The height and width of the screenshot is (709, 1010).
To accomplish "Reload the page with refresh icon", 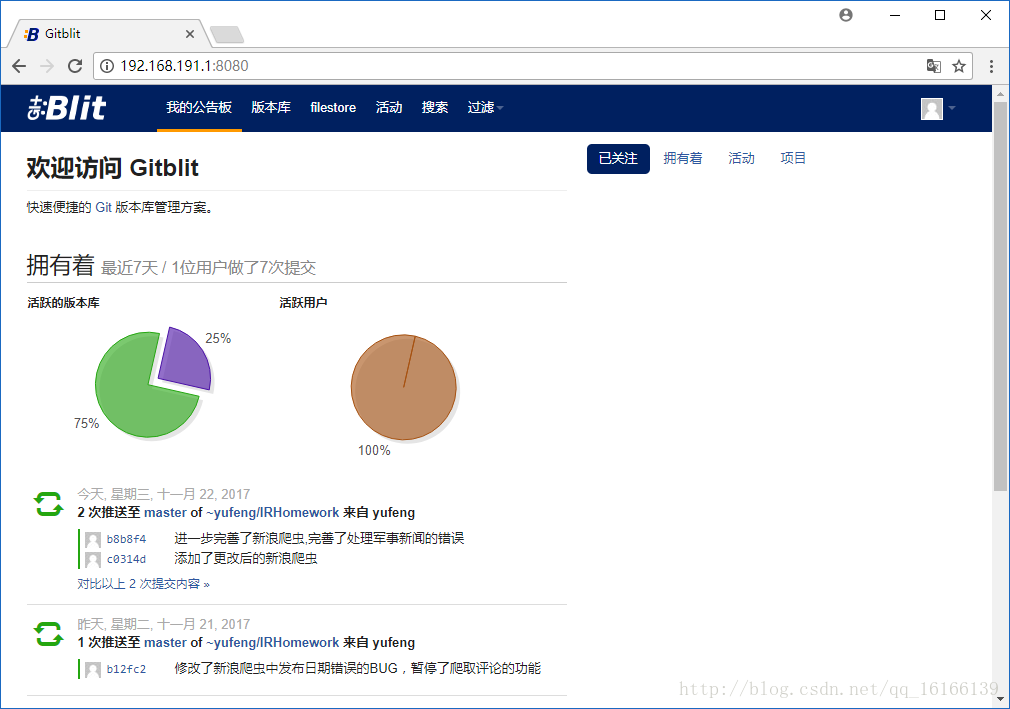I will (x=75, y=66).
